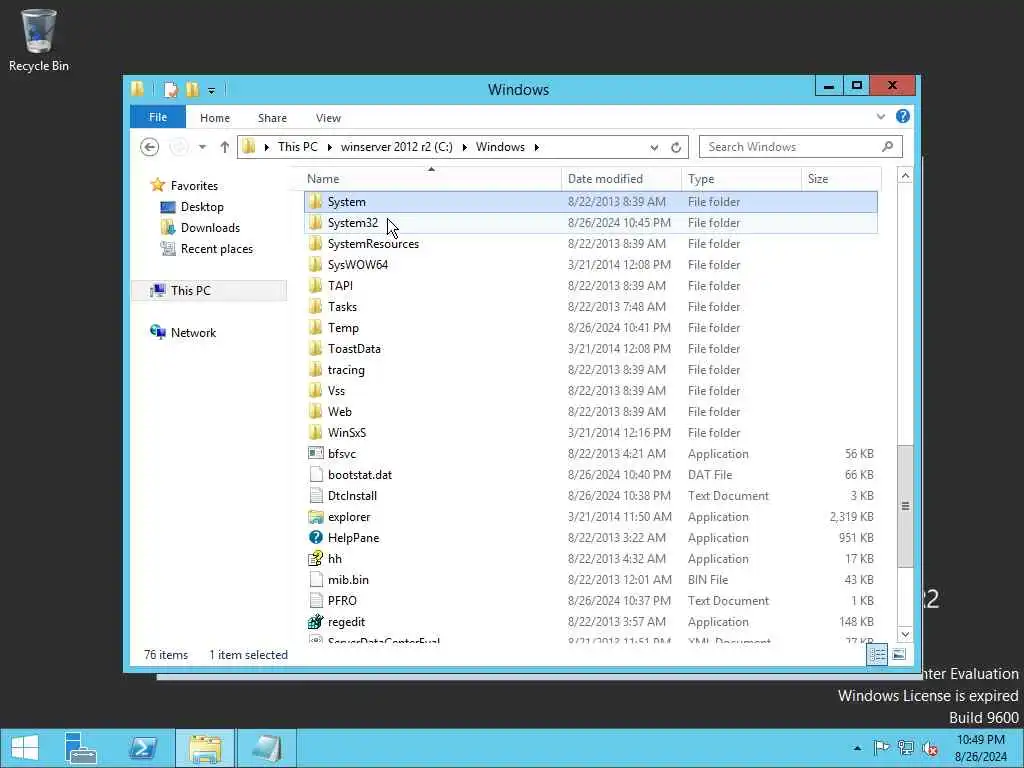Image resolution: width=1024 pixels, height=768 pixels.
Task: Select the Vss folder
Action: 336,391
